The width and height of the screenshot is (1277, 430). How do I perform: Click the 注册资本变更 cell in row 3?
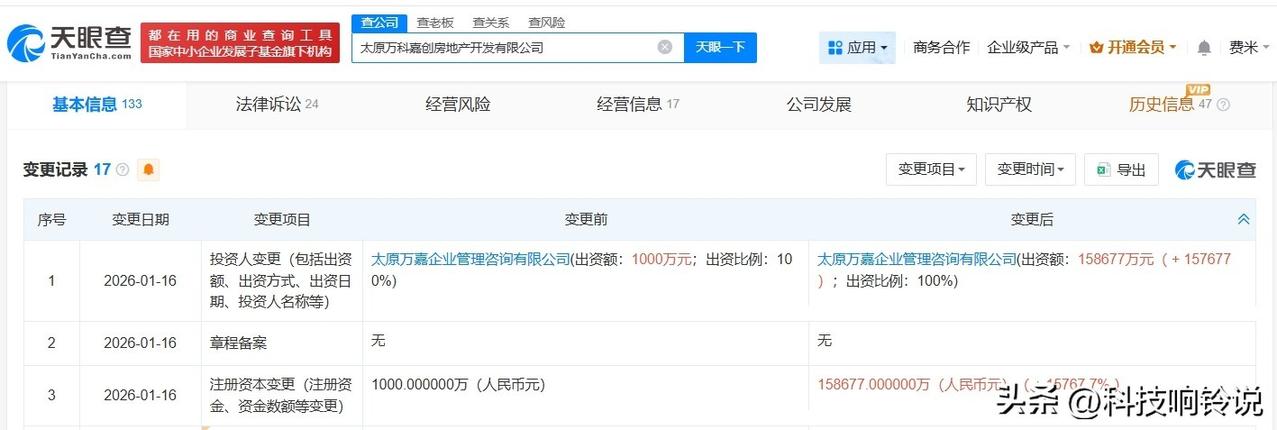[x=280, y=395]
